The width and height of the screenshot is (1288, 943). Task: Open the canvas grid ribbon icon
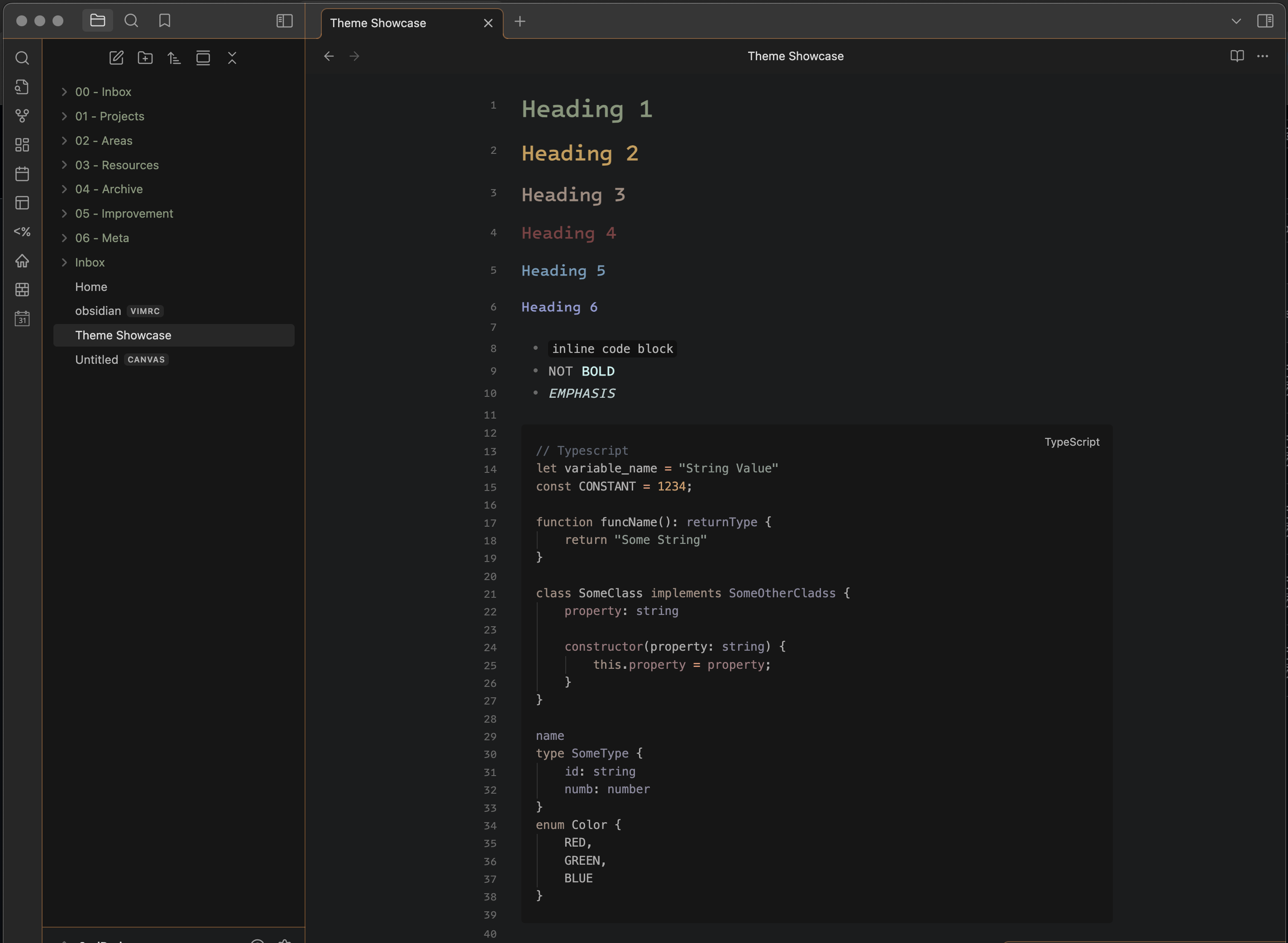pos(22,145)
